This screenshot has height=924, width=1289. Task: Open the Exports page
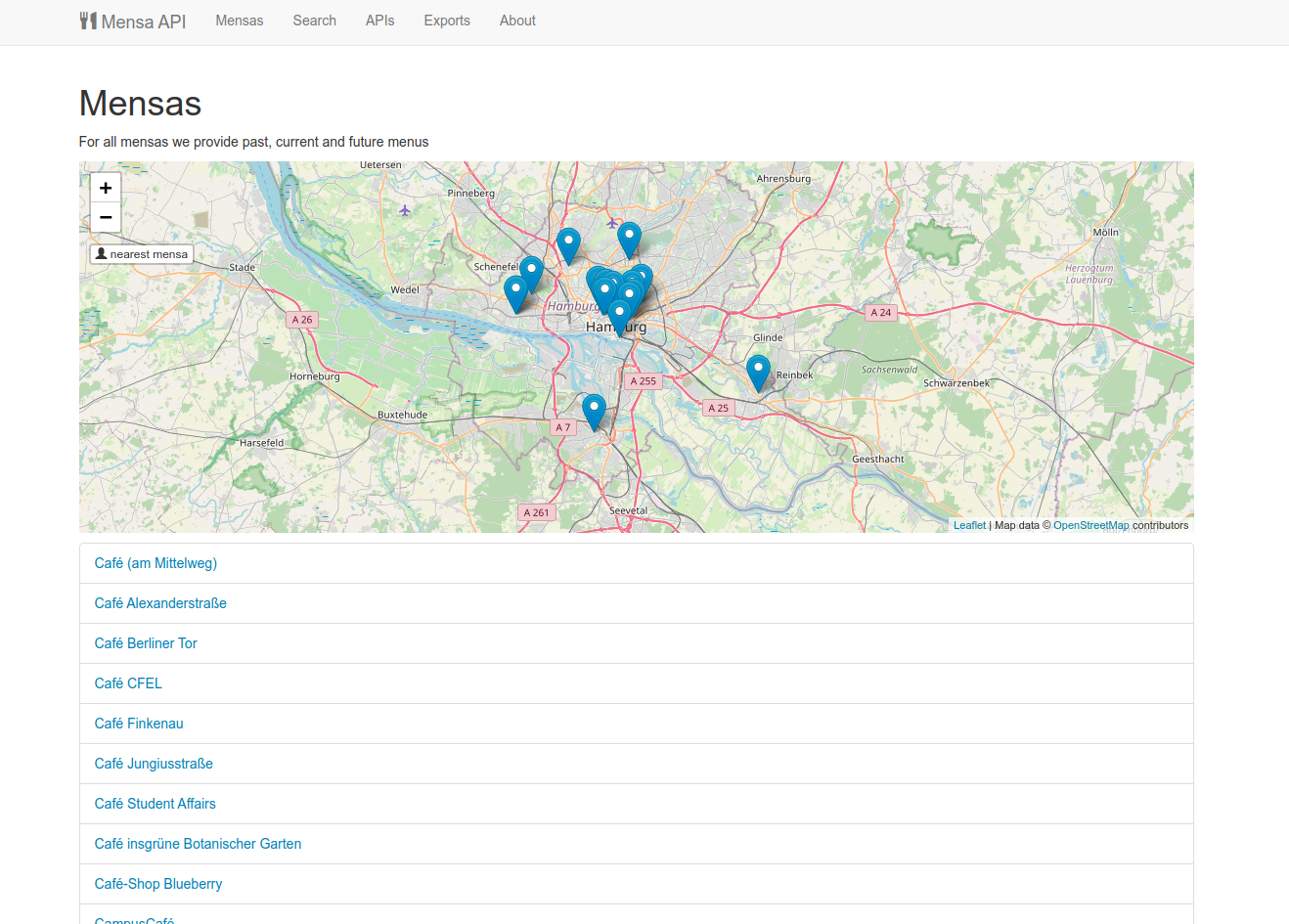446,21
